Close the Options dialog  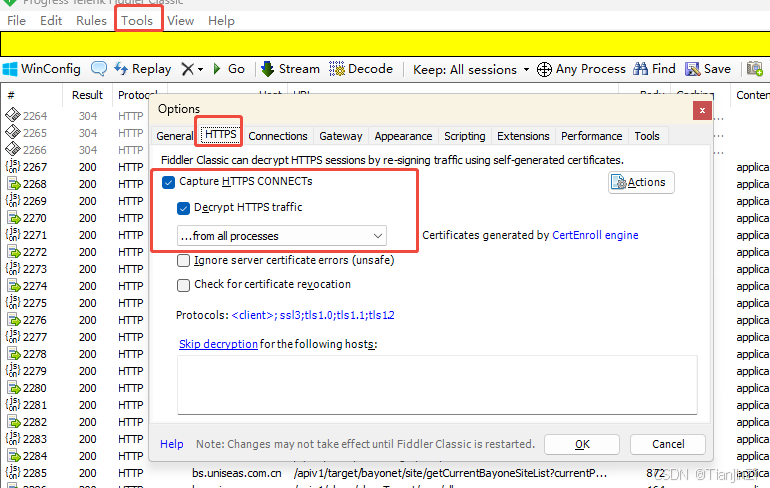(x=702, y=110)
